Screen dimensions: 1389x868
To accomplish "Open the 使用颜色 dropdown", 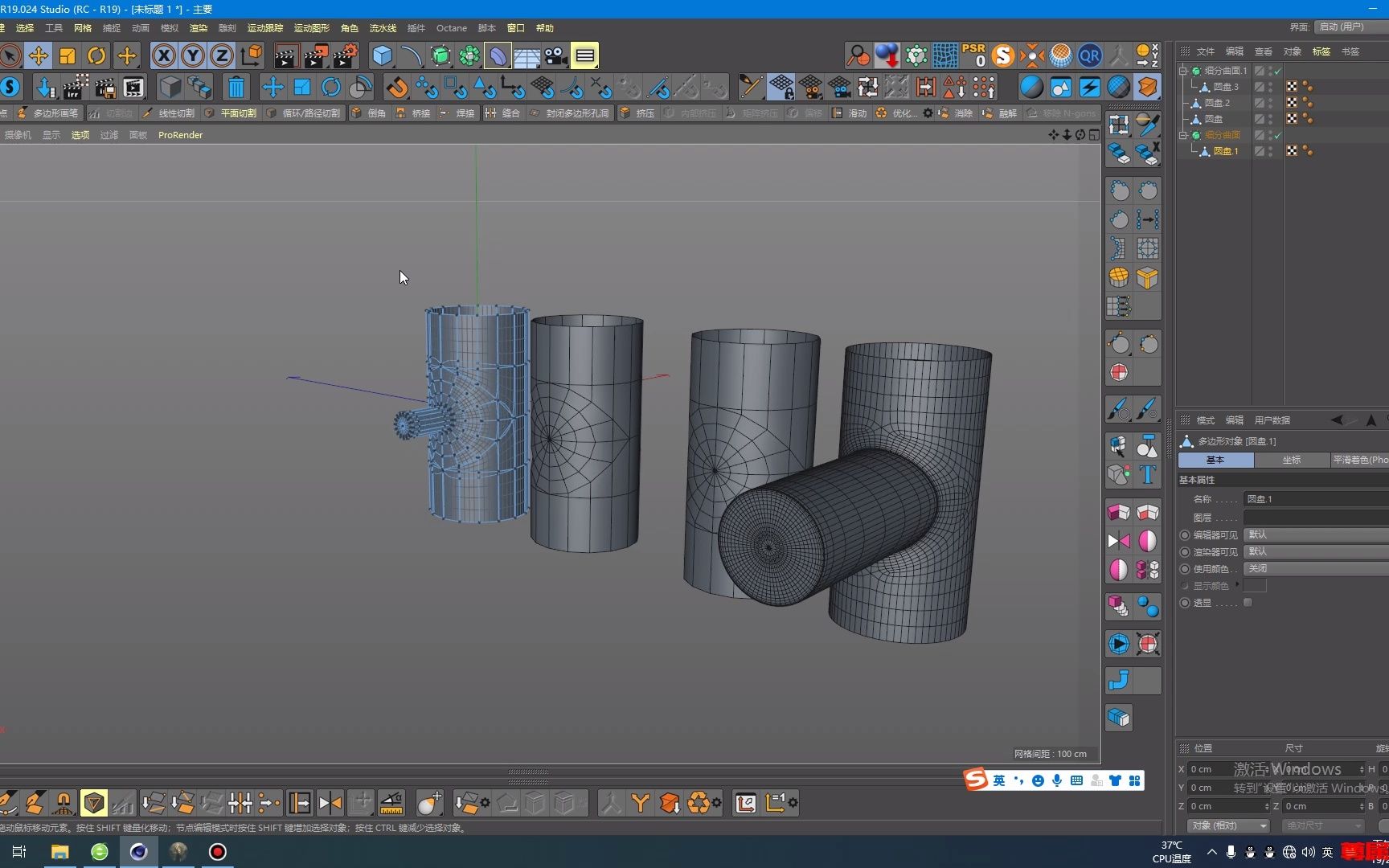I will tap(1315, 568).
